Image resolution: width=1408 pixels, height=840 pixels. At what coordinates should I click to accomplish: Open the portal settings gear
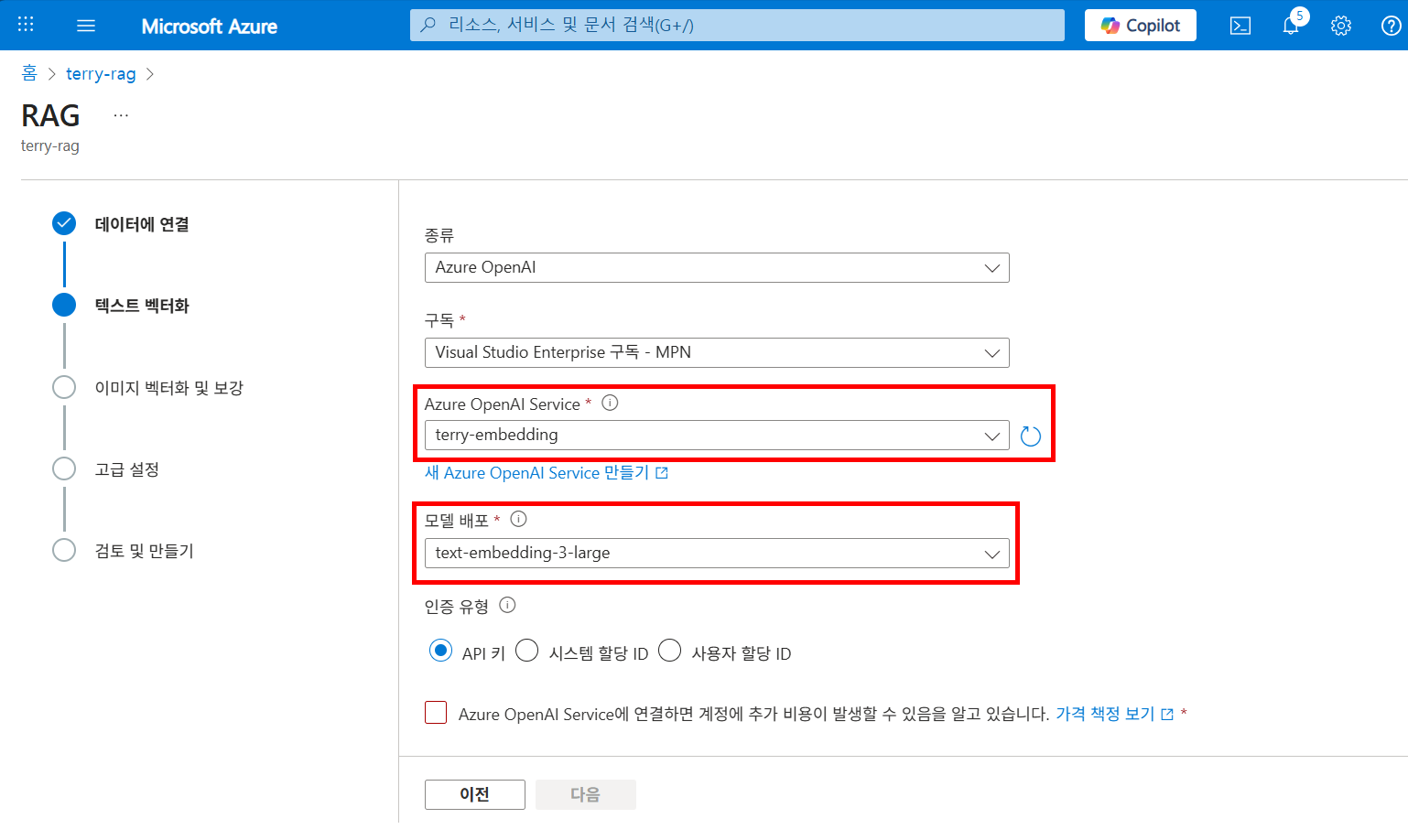click(x=1340, y=25)
